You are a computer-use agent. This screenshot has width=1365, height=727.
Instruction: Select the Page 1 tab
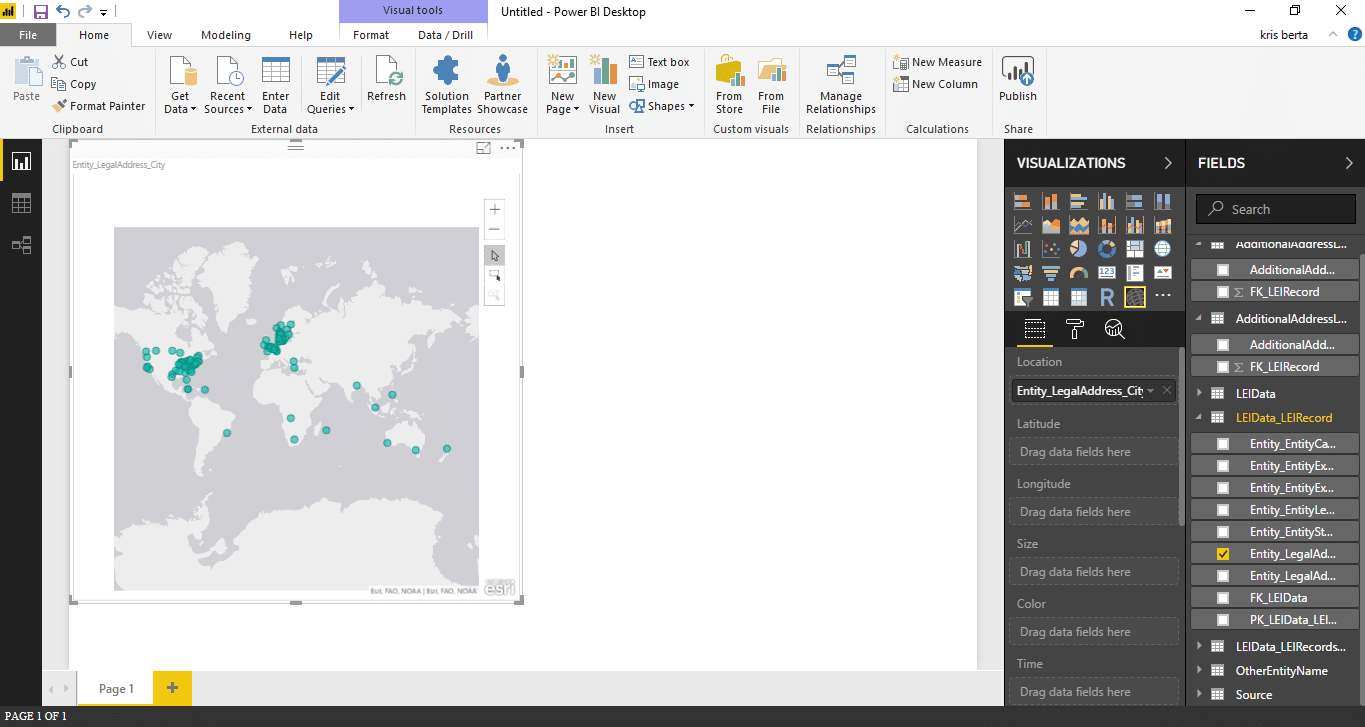[x=116, y=688]
